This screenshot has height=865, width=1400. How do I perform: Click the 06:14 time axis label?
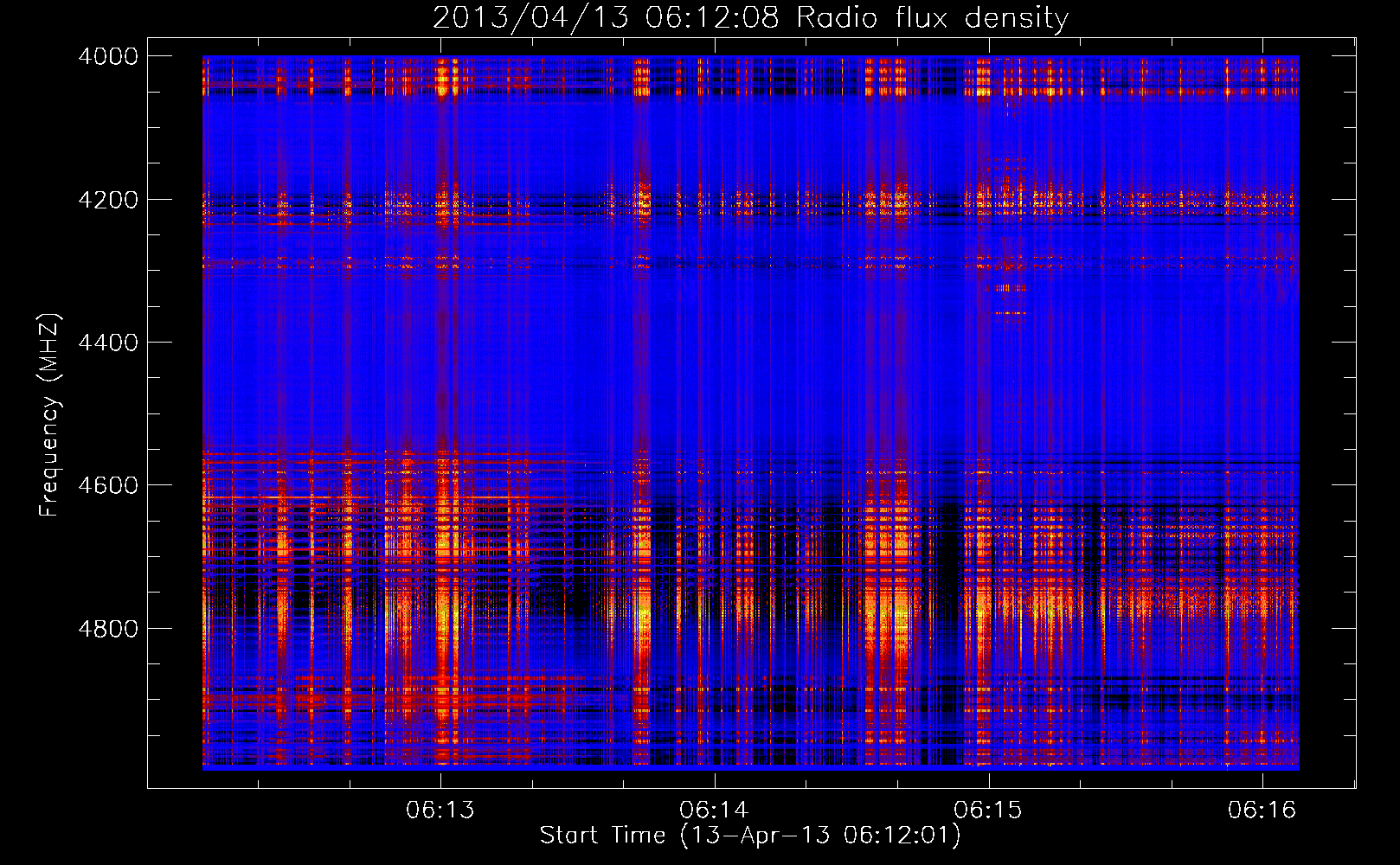(714, 810)
